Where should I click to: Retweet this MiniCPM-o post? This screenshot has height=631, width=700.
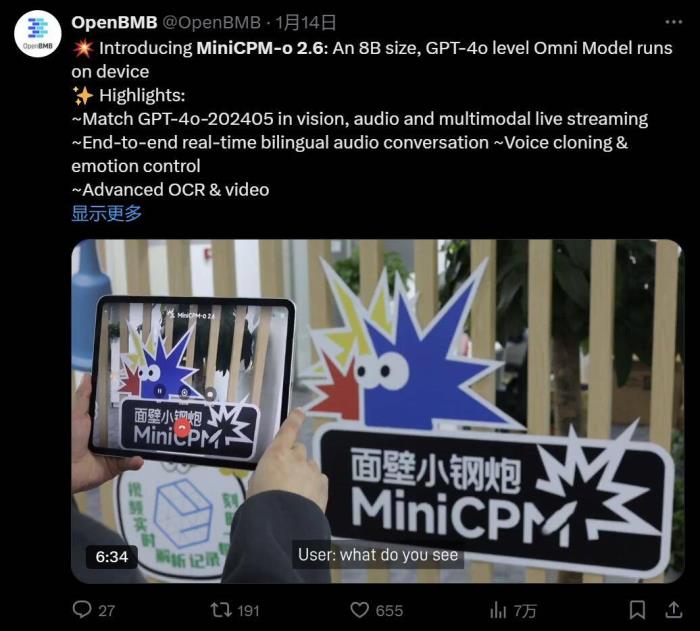pos(221,610)
